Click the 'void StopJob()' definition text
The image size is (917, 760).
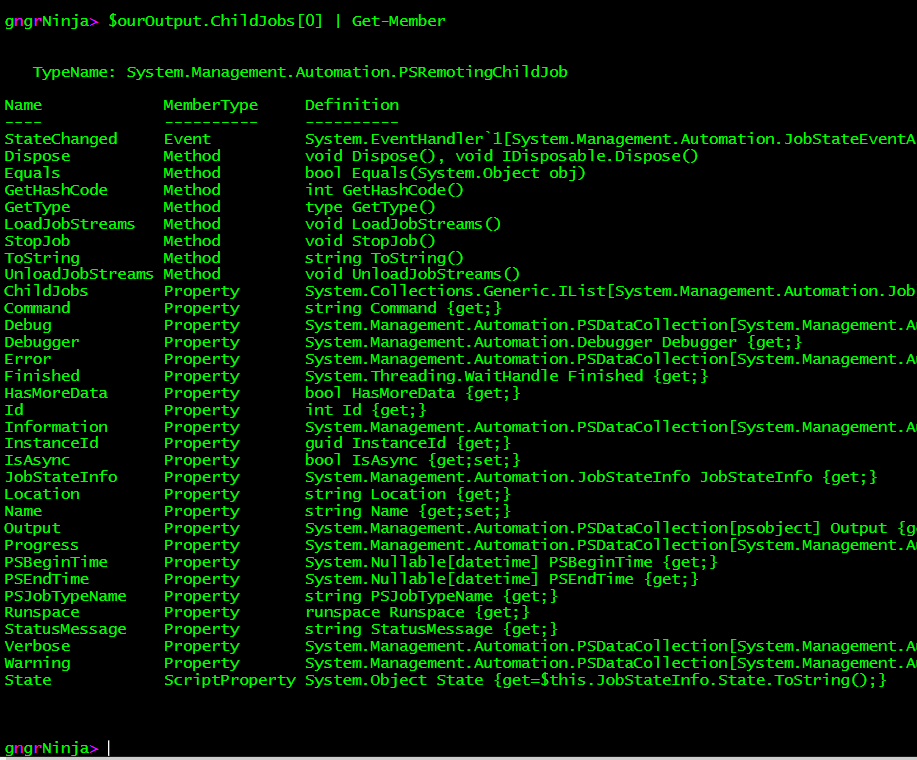(370, 241)
